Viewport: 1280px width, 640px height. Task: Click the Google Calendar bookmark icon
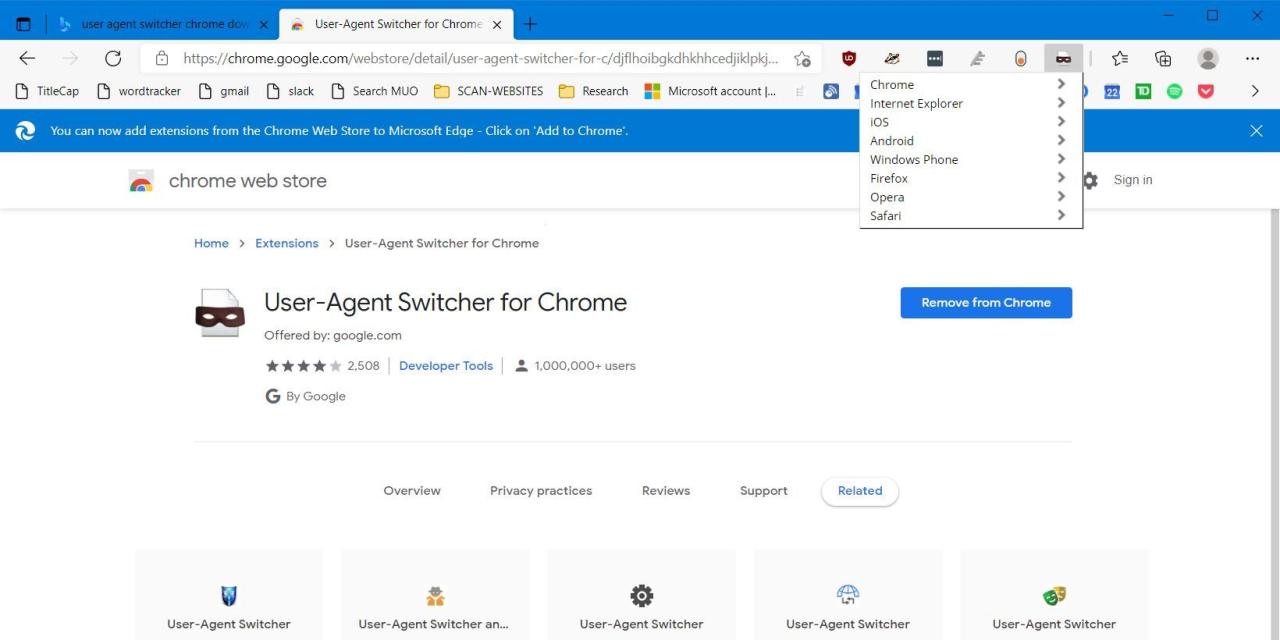point(1112,91)
